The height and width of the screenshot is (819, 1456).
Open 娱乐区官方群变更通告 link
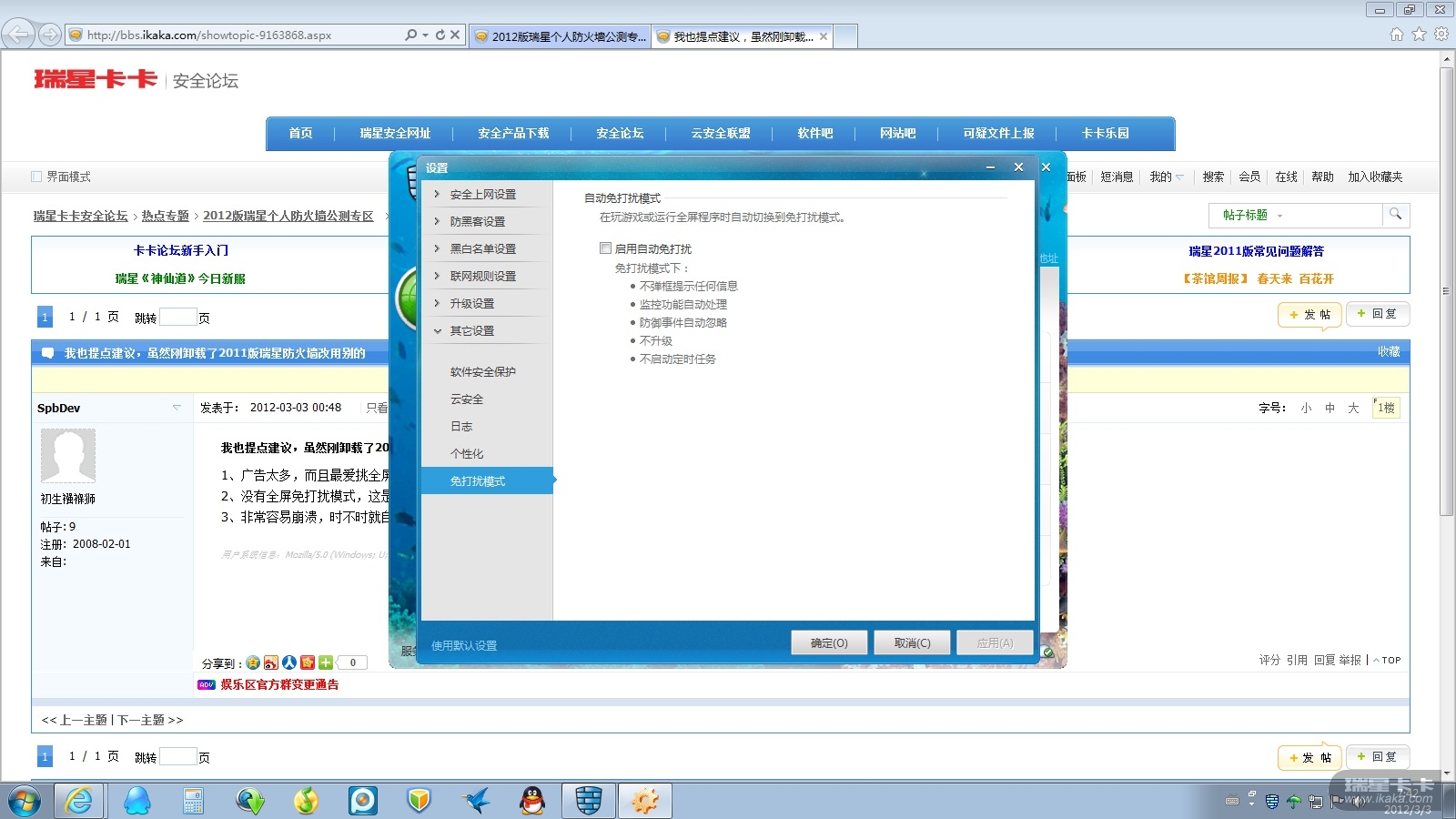click(x=279, y=684)
